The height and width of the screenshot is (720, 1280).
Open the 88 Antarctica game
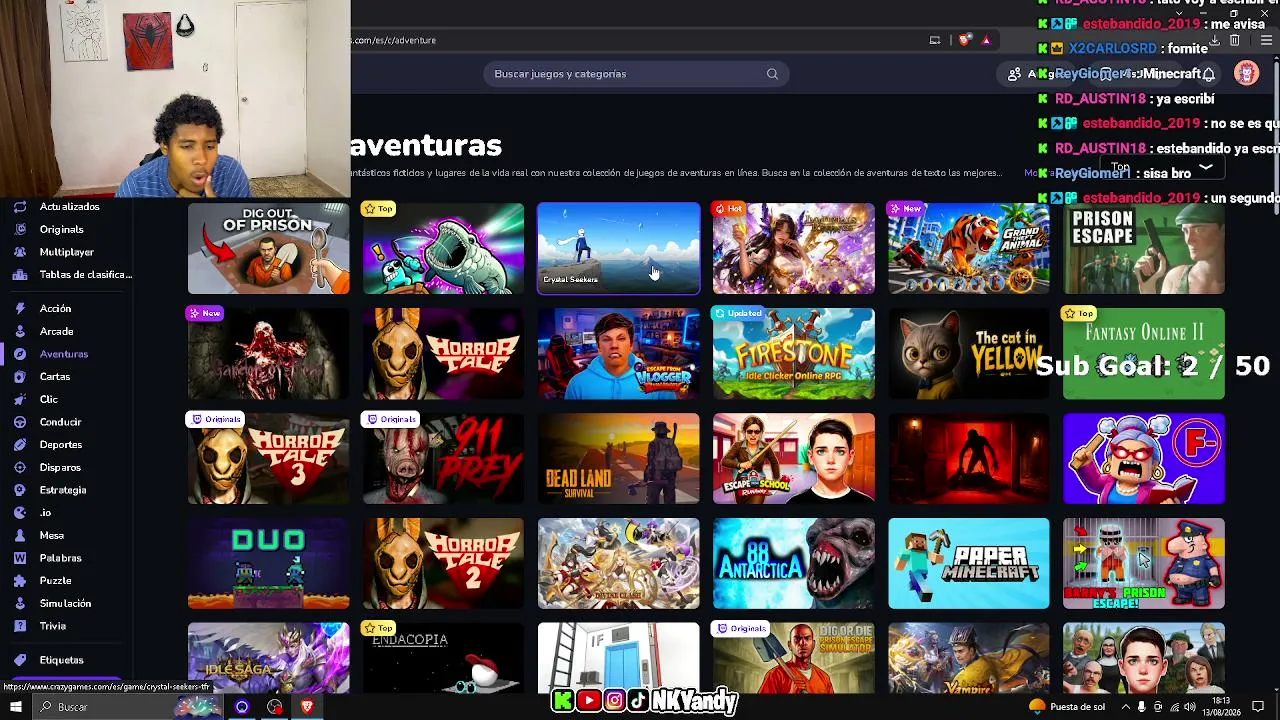[794, 564]
